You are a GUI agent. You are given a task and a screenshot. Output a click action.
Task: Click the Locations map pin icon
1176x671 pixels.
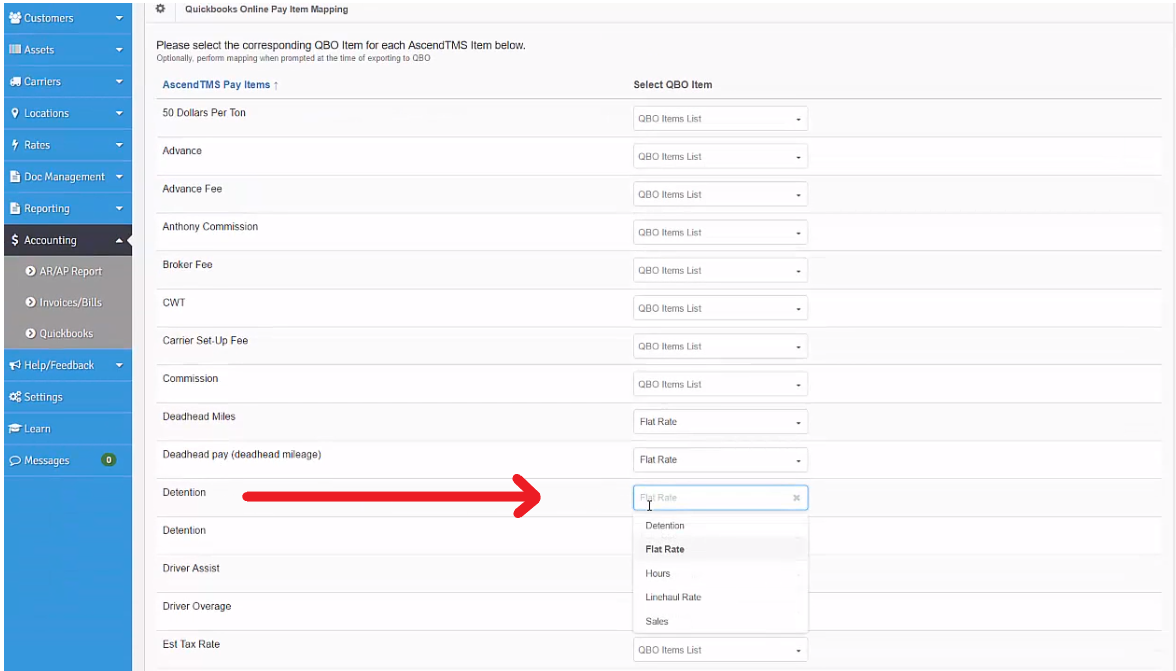(15, 113)
